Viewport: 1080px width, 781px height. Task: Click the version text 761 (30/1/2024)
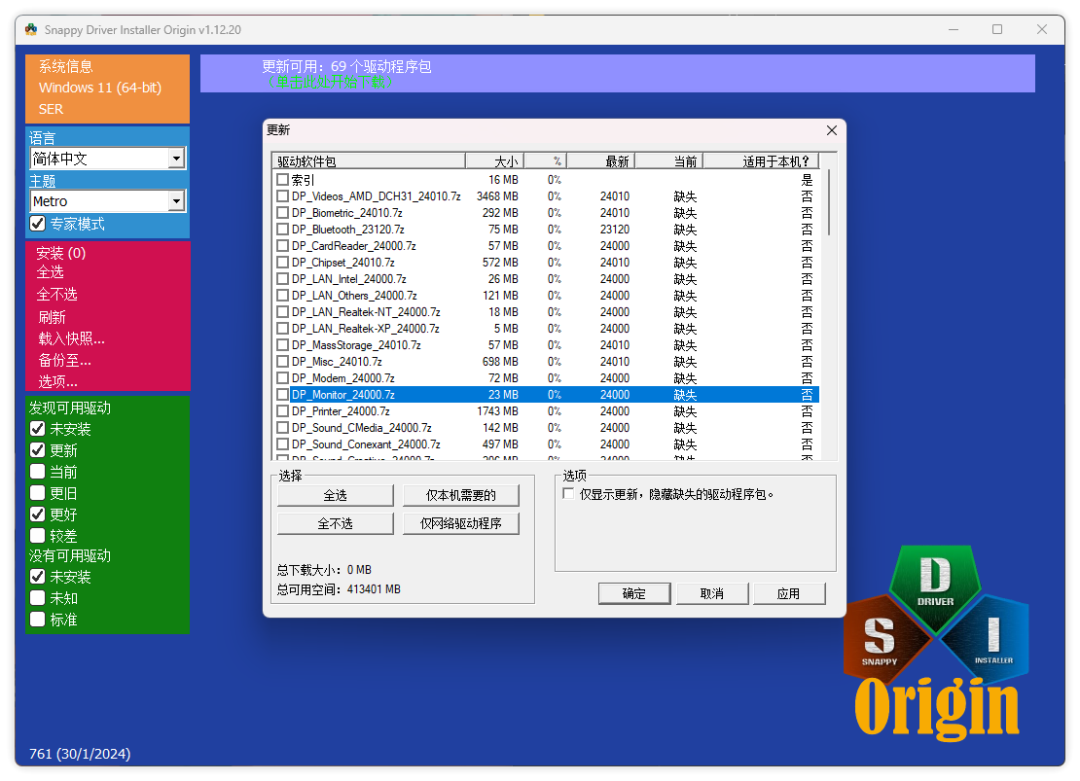[x=80, y=753]
